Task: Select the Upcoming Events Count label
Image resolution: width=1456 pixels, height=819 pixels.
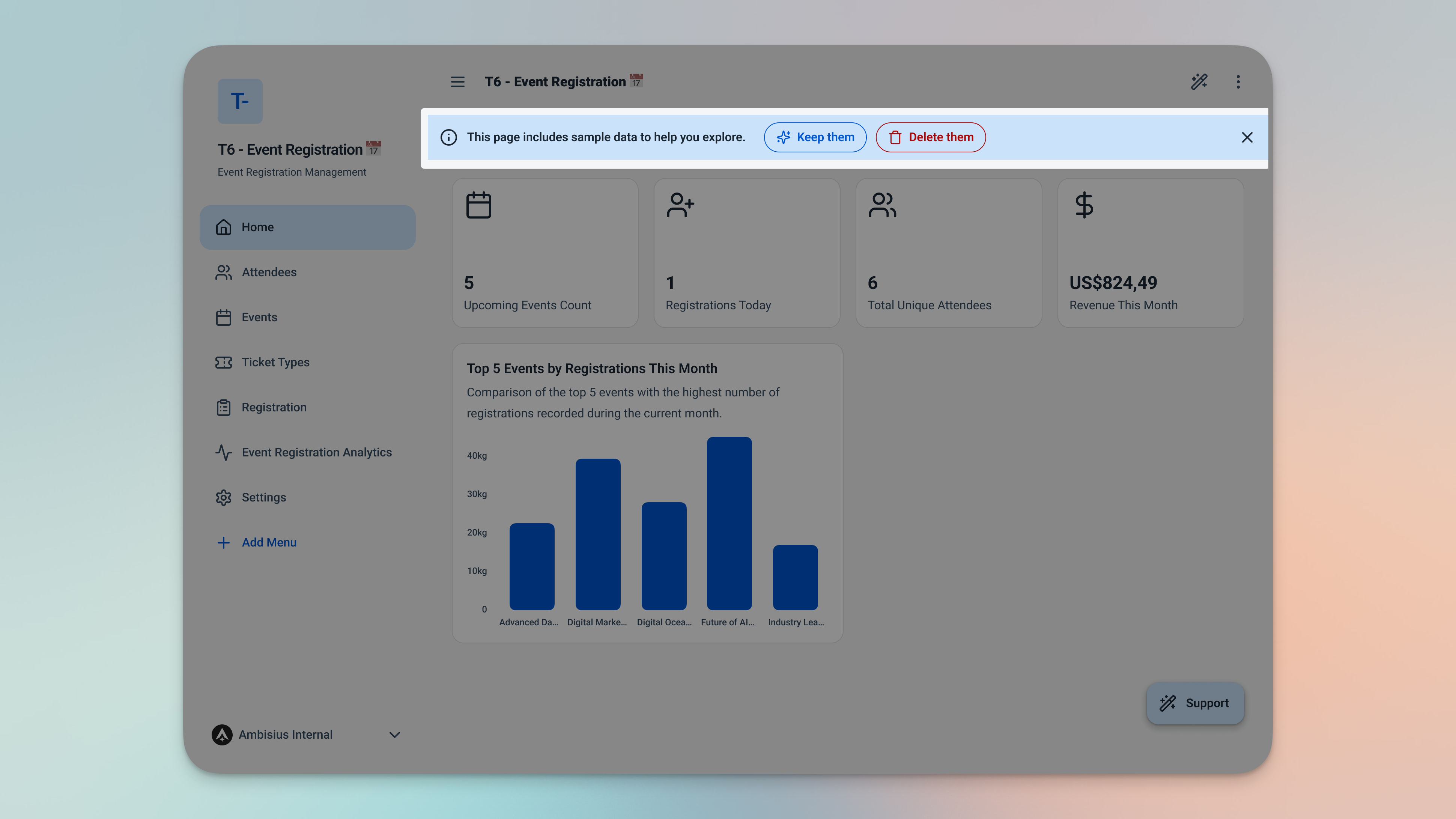Action: (x=527, y=305)
